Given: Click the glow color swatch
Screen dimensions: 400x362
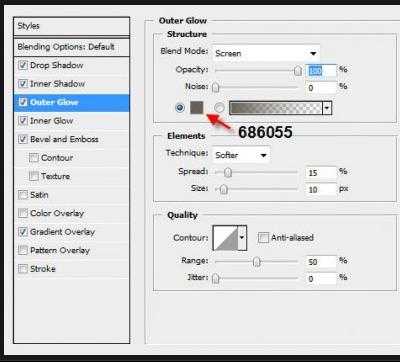Looking at the screenshot, I should (197, 108).
